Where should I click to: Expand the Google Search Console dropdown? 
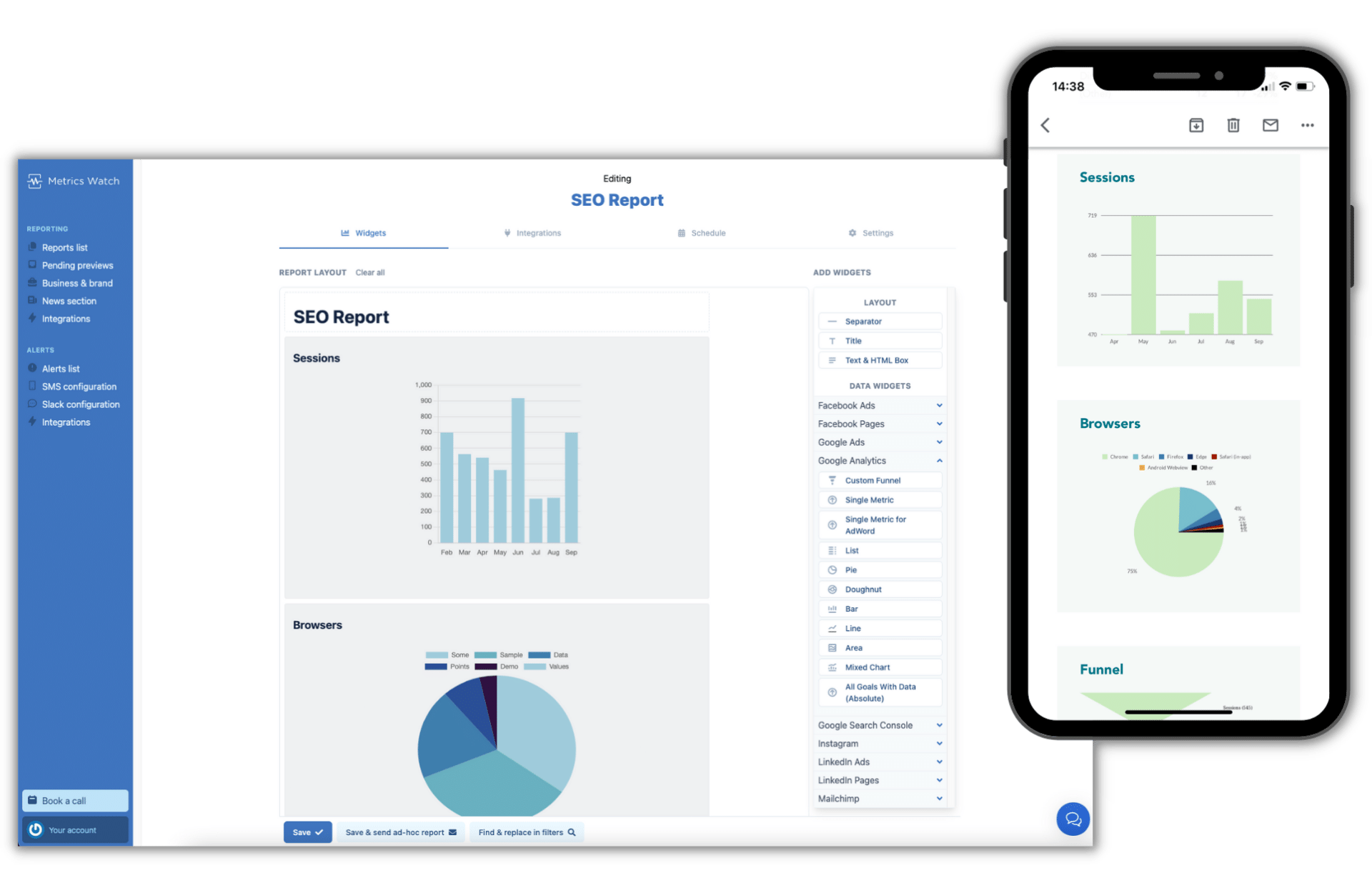click(x=880, y=725)
